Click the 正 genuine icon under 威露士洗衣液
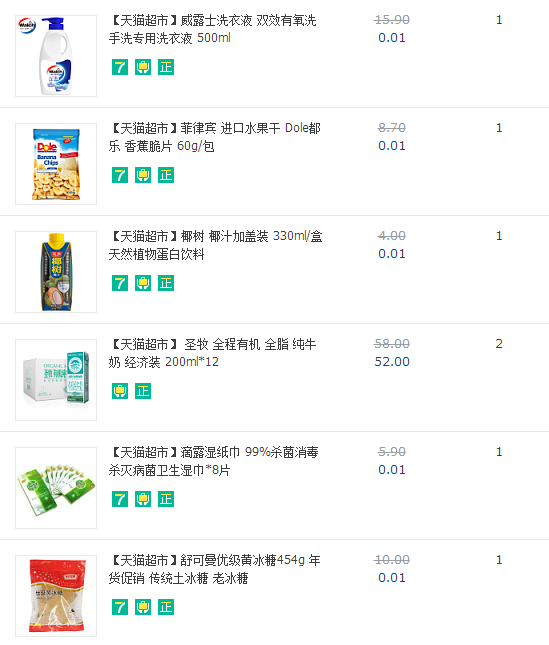This screenshot has width=549, height=645. pyautogui.click(x=166, y=67)
